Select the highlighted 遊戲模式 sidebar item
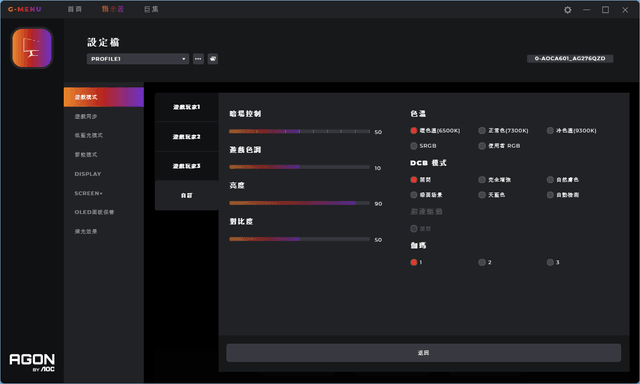Image resolution: width=640 pixels, height=384 pixels. (104, 97)
